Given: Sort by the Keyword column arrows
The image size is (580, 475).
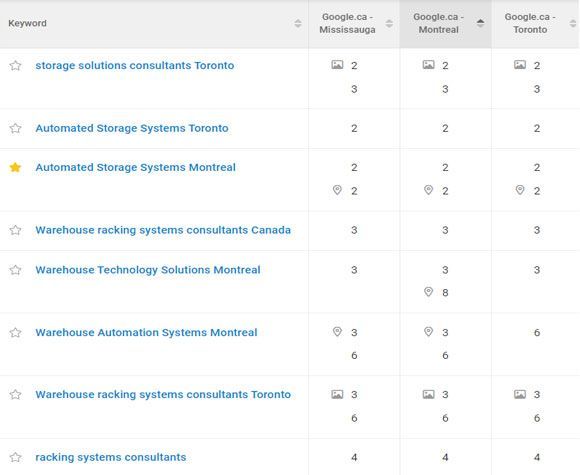Looking at the screenshot, I should [x=298, y=23].
